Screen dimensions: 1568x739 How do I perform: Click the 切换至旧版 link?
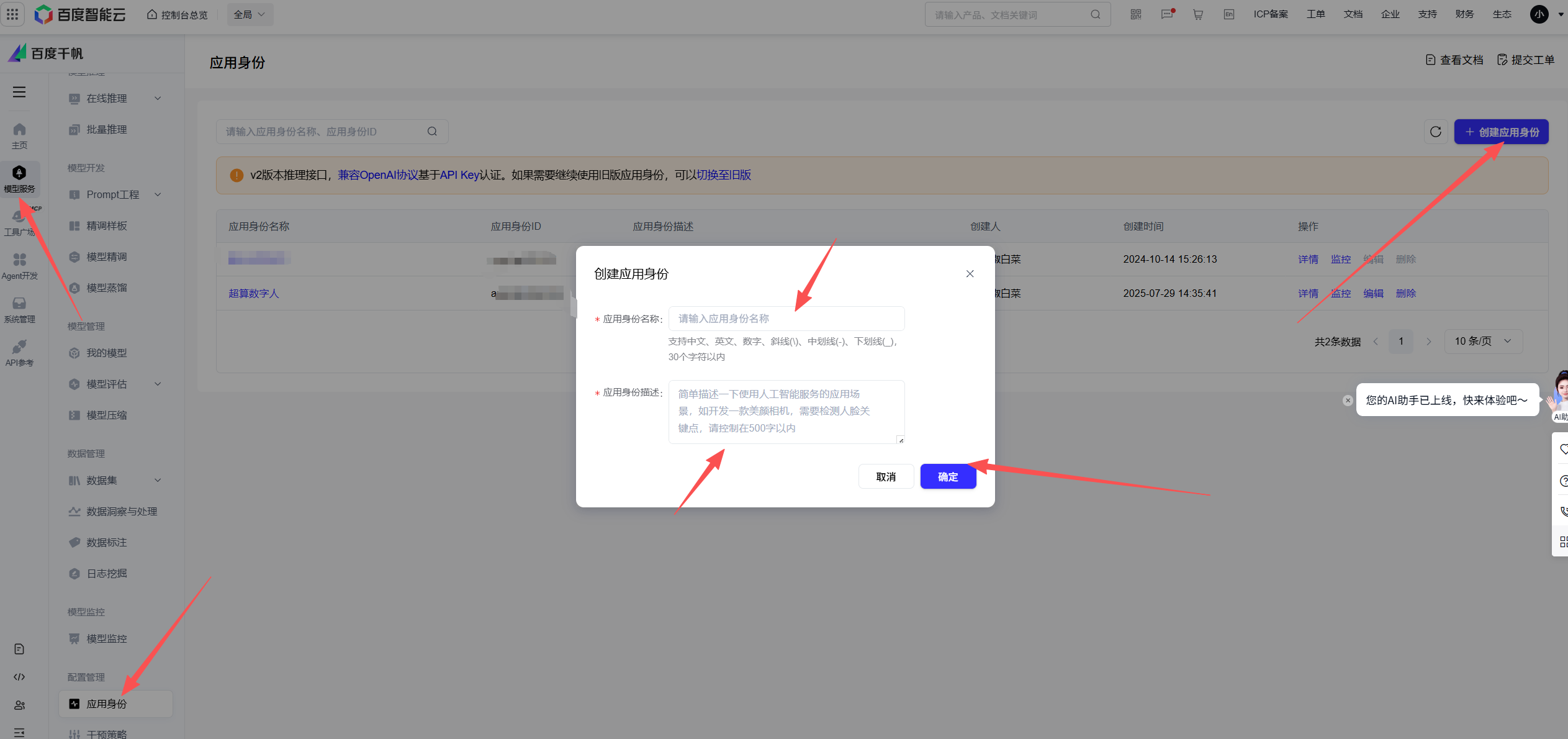tap(723, 175)
